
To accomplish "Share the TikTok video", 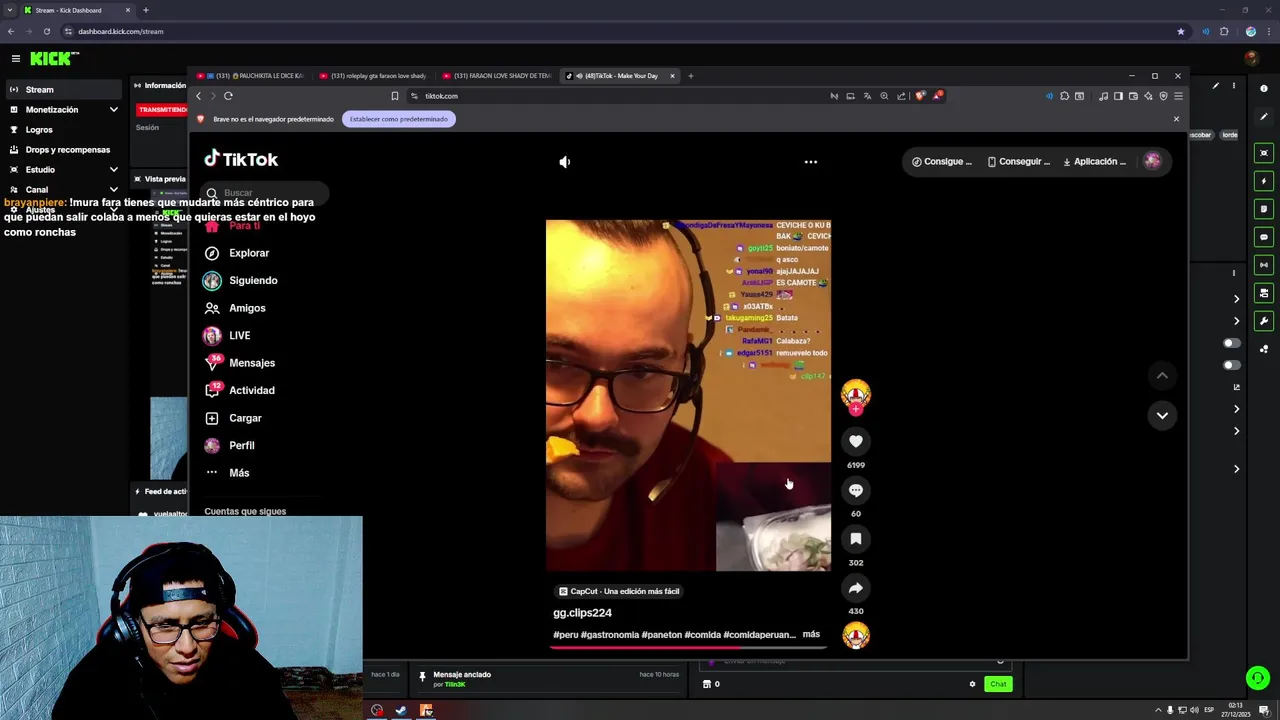I will pos(856,588).
